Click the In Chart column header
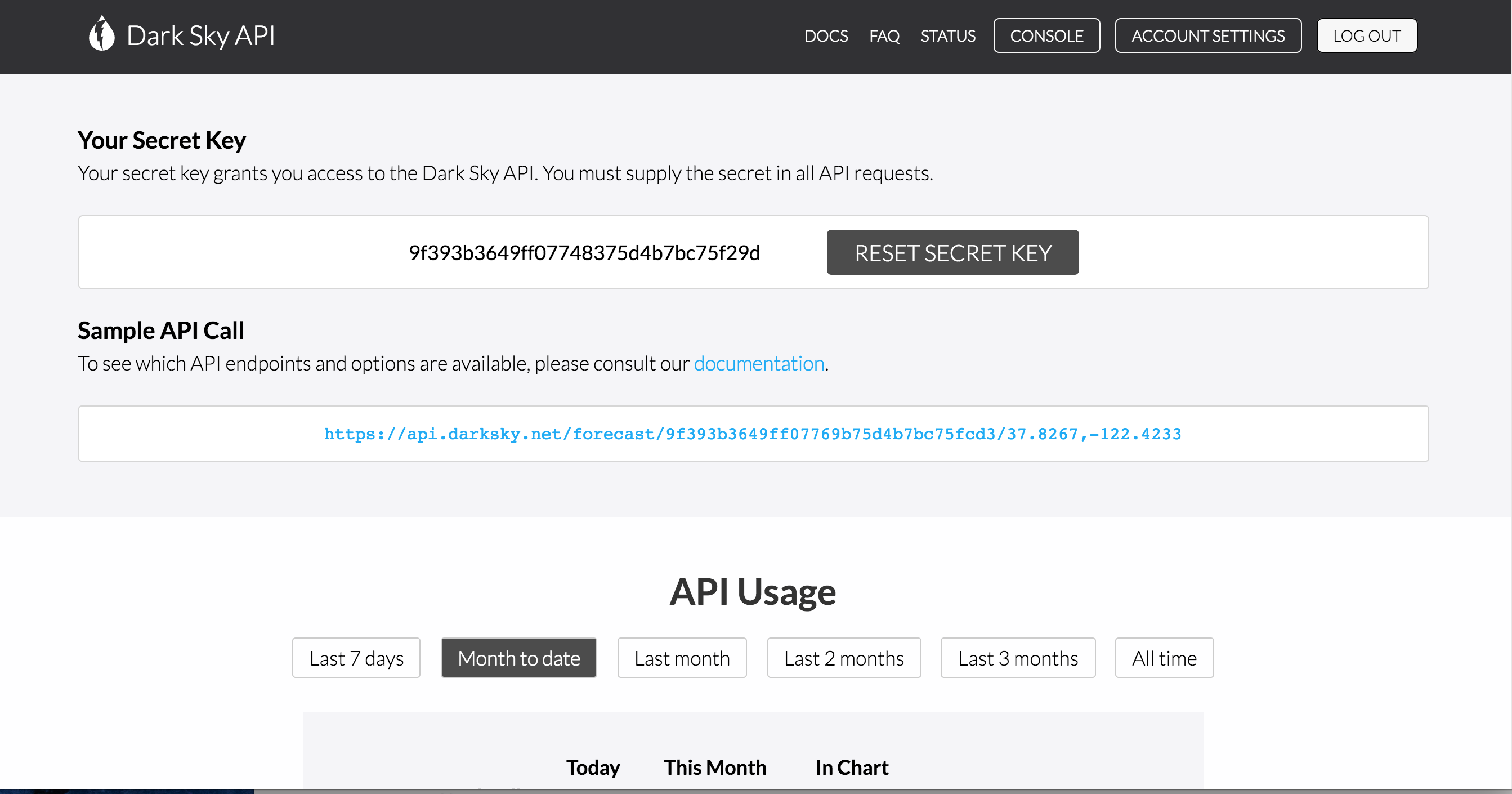 click(852, 767)
